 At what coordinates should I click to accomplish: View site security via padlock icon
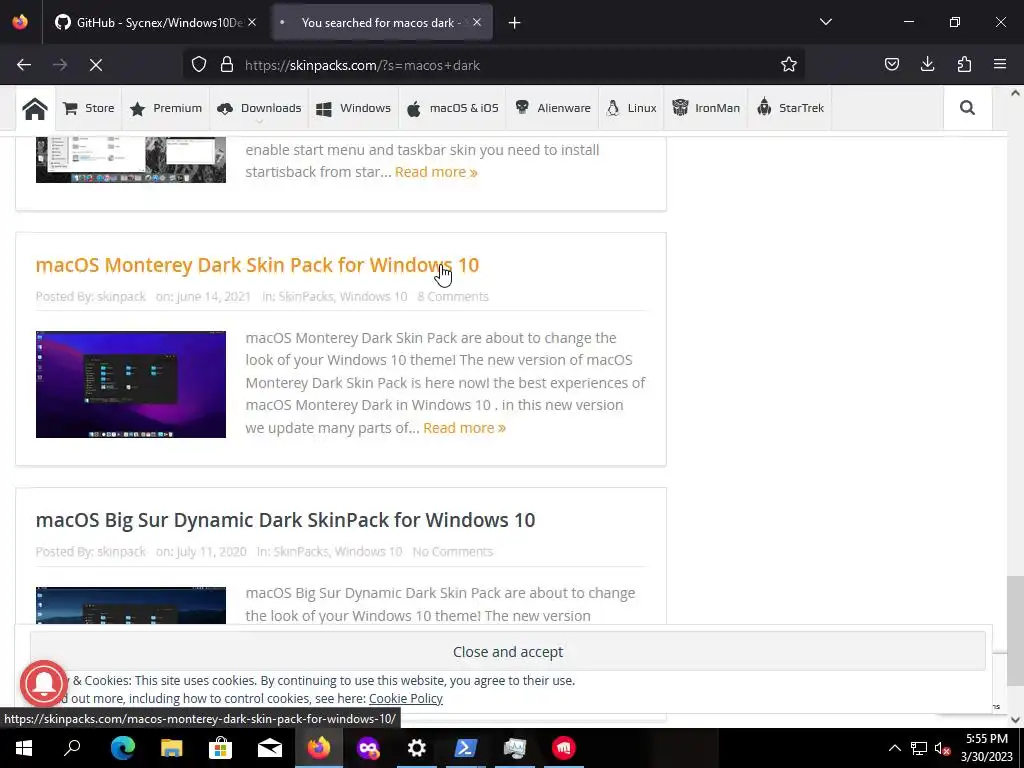[227, 65]
